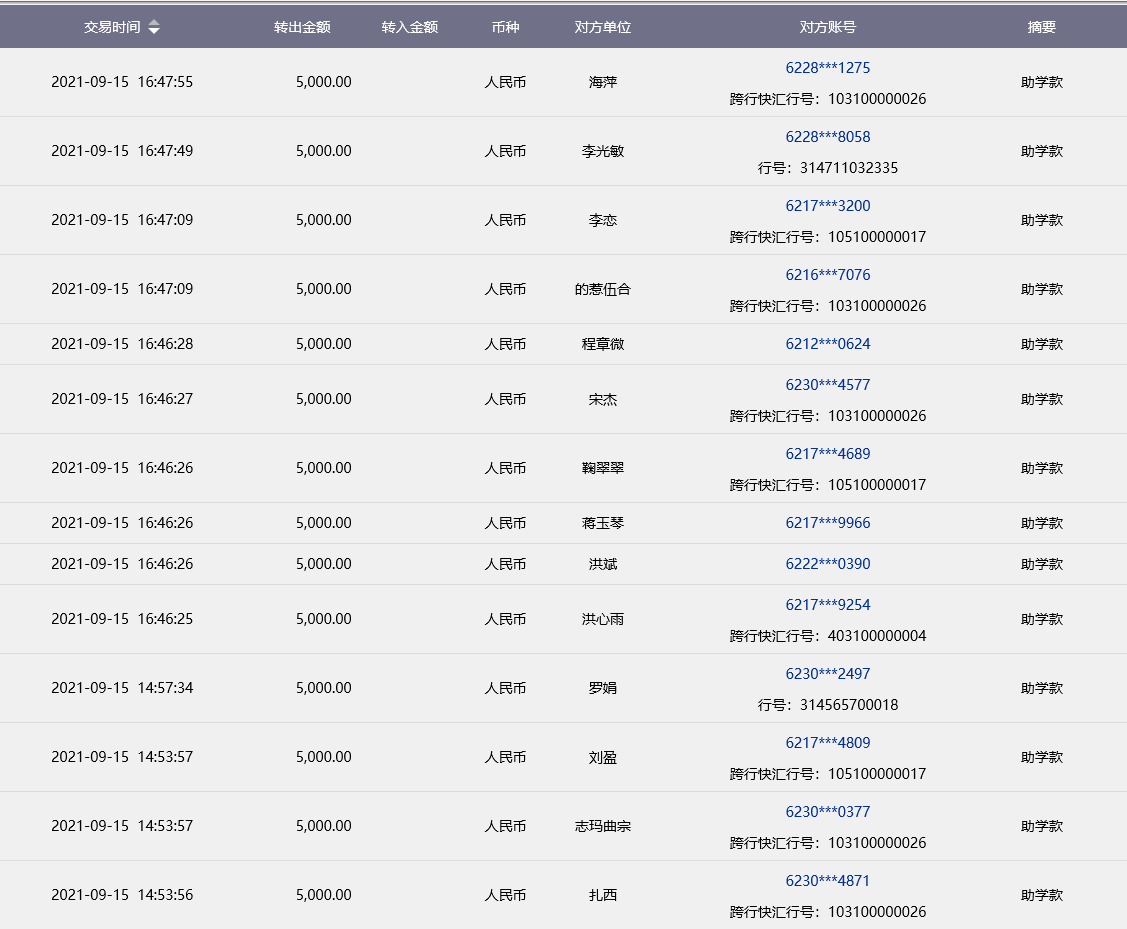This screenshot has width=1127, height=929.
Task: Click the 摘要 column header
Action: [x=1041, y=28]
